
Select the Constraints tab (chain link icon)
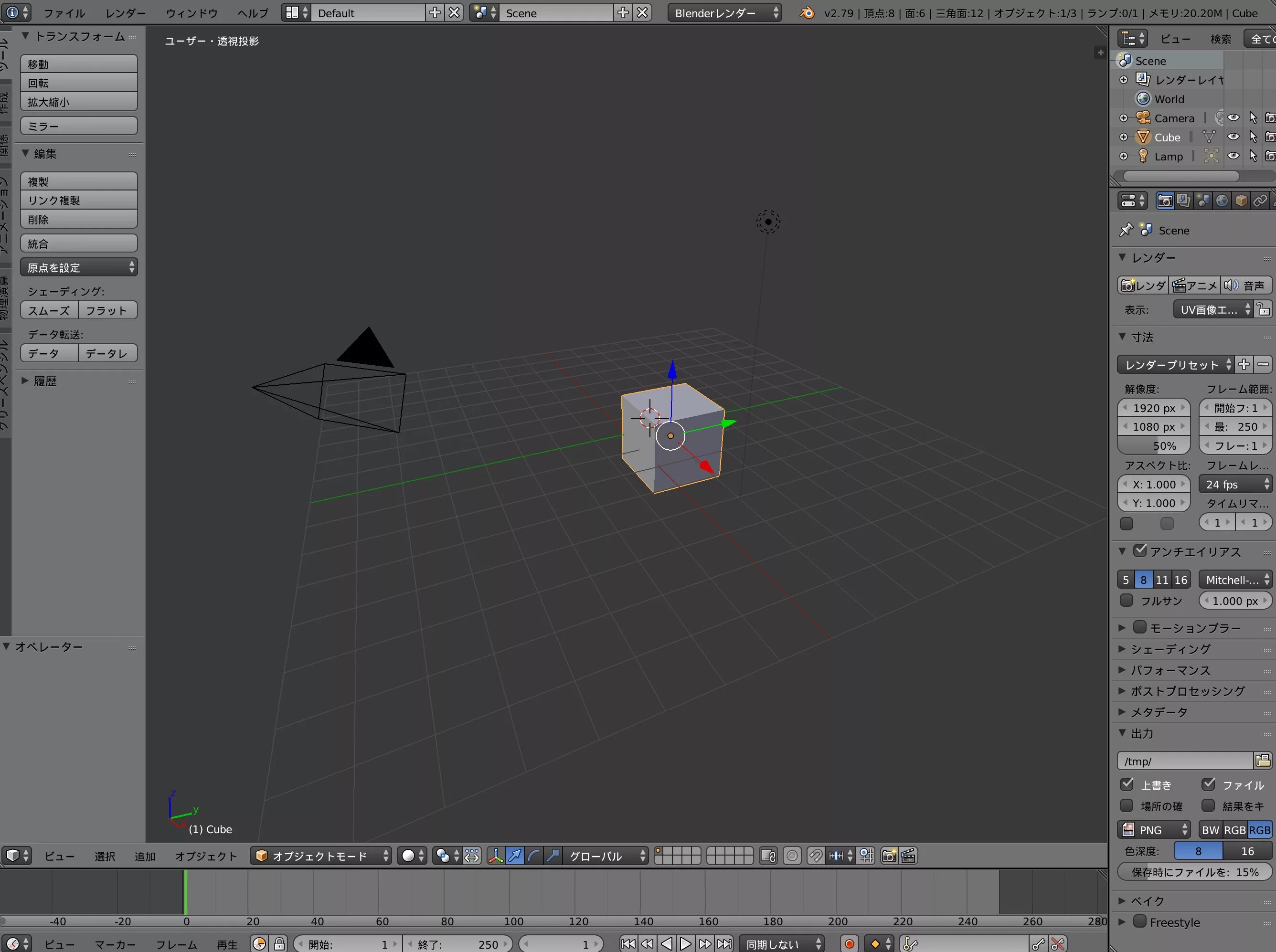[1260, 200]
